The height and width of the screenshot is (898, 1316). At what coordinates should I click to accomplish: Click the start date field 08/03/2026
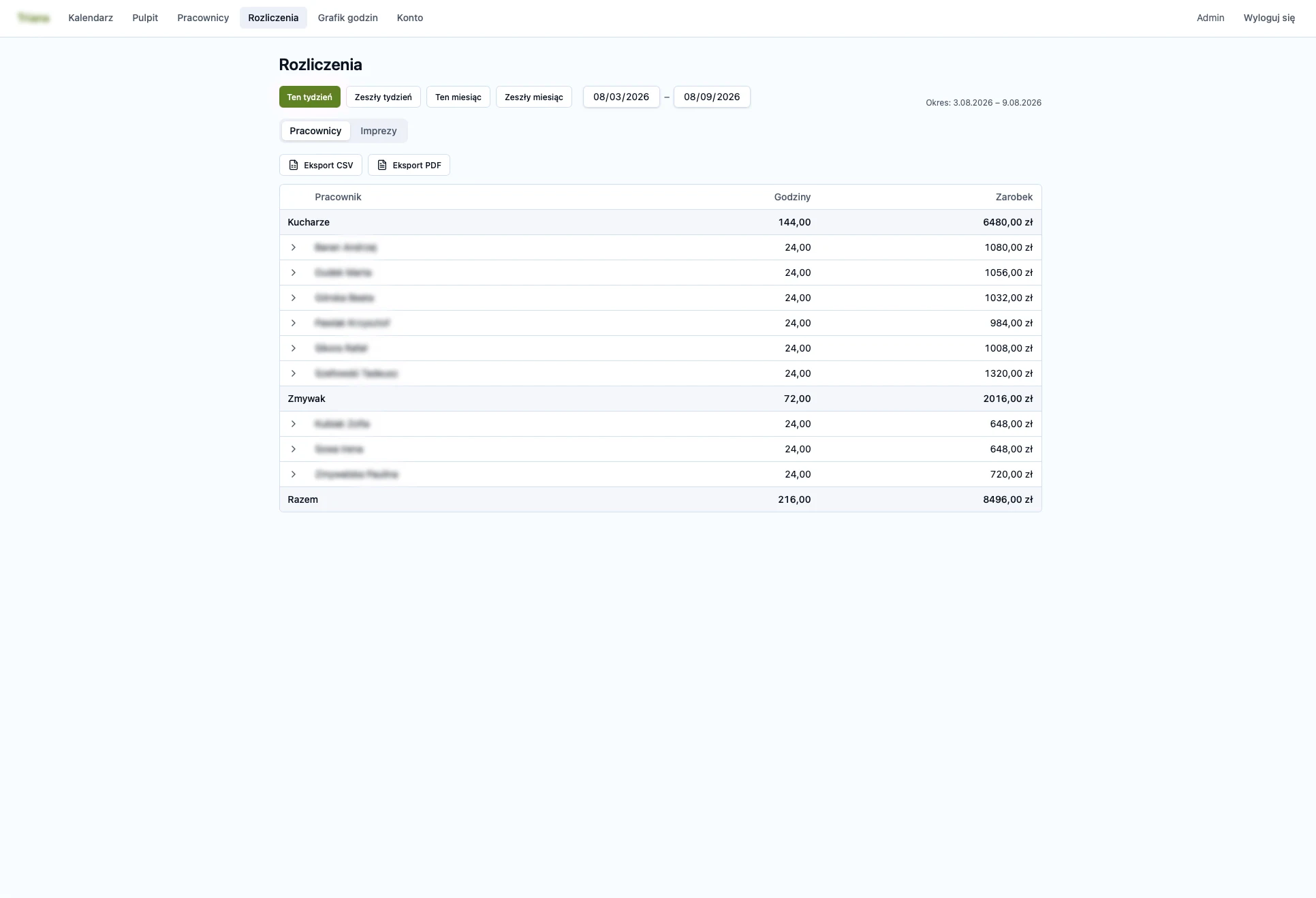[621, 97]
